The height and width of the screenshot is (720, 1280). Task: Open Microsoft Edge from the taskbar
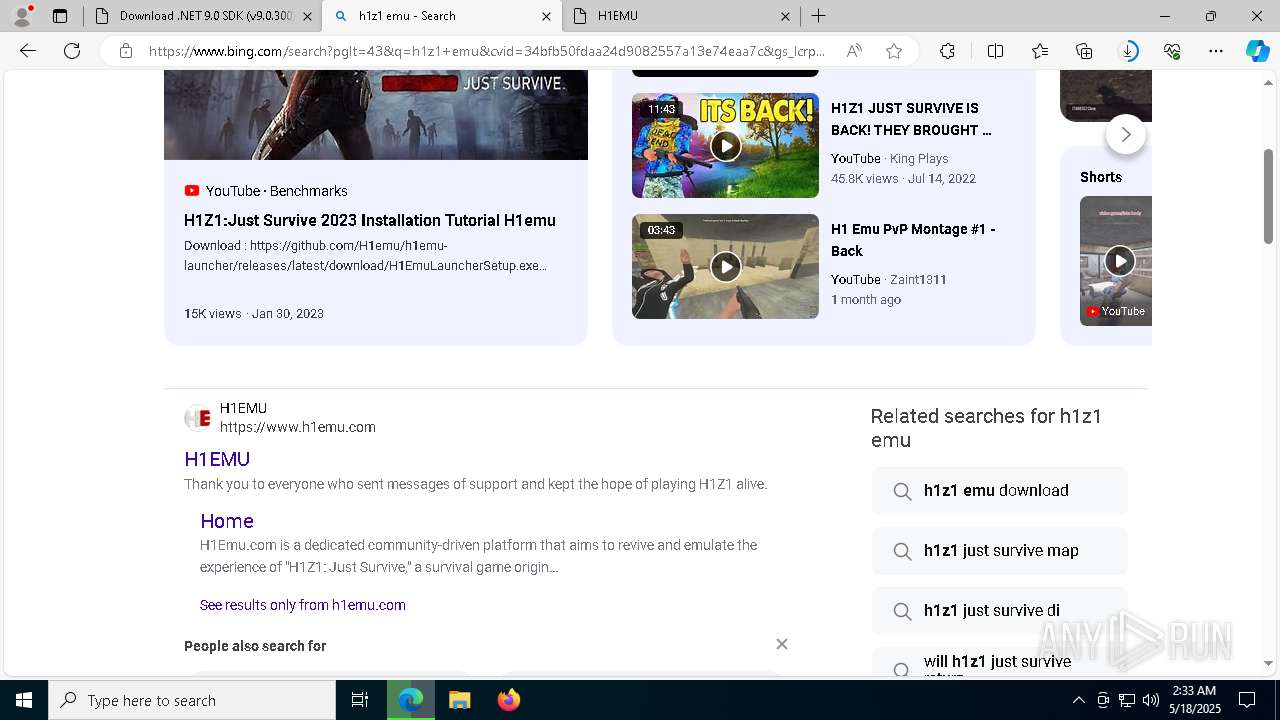click(x=411, y=700)
